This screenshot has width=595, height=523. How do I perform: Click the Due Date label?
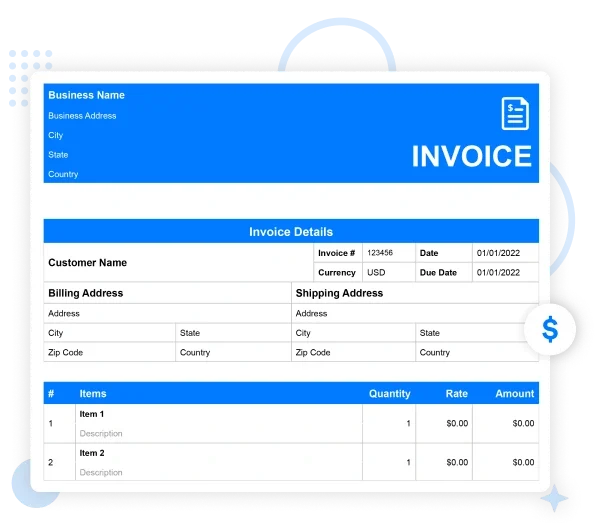(x=438, y=273)
